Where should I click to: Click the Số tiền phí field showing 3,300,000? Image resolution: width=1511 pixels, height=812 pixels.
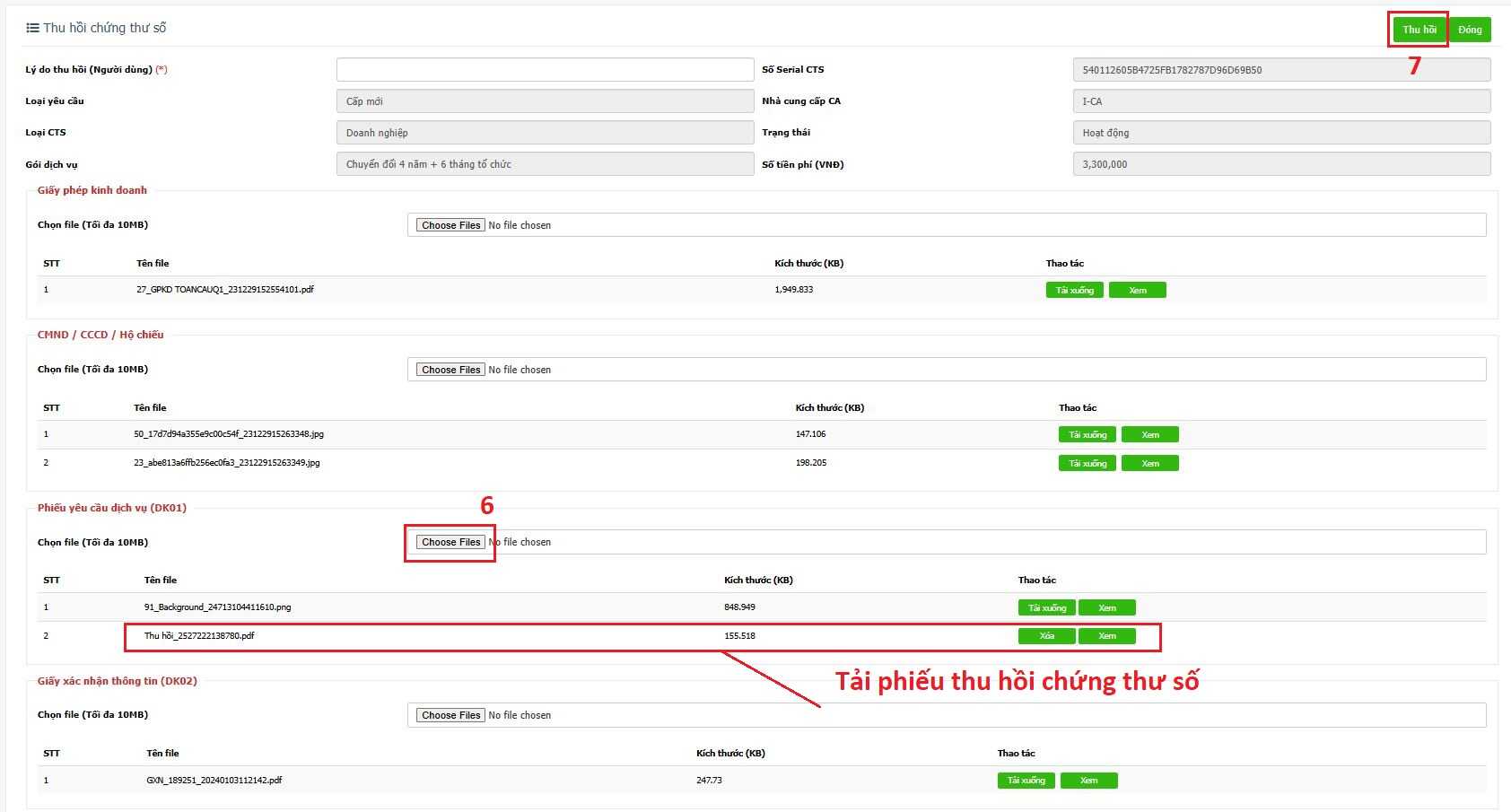point(1281,163)
